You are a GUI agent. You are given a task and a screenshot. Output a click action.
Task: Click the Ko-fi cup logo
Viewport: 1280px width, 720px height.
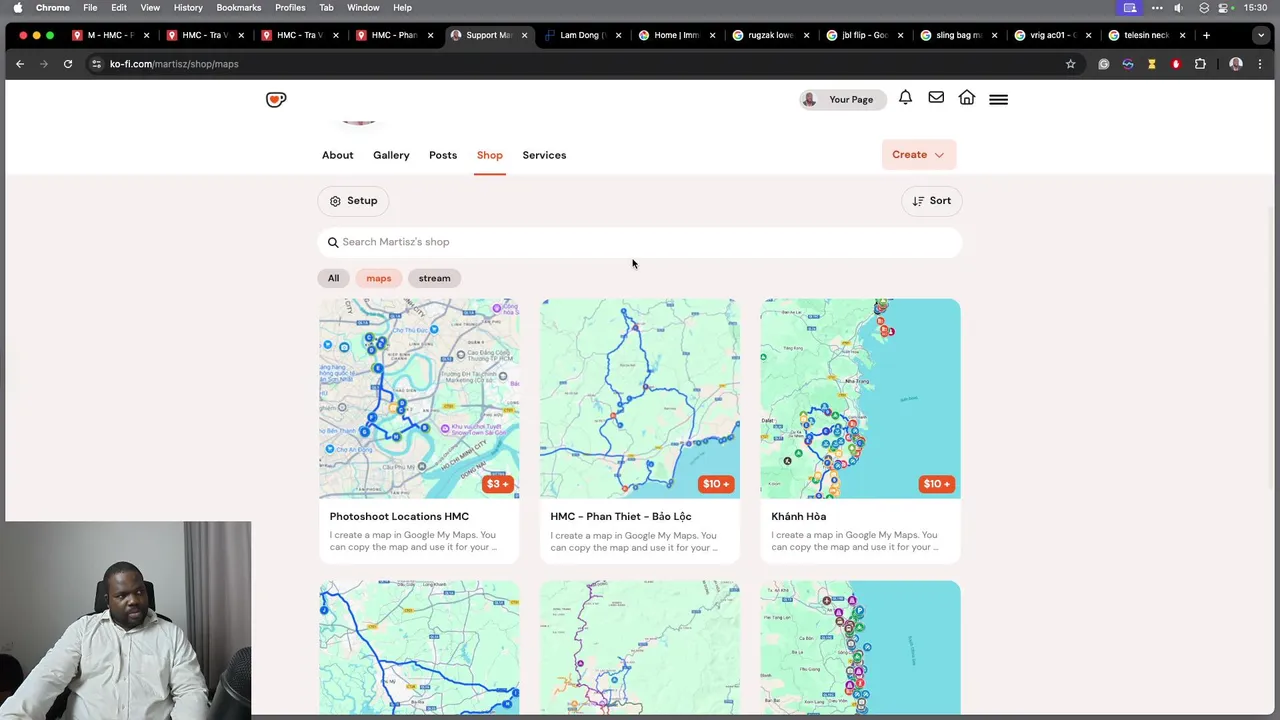click(276, 99)
